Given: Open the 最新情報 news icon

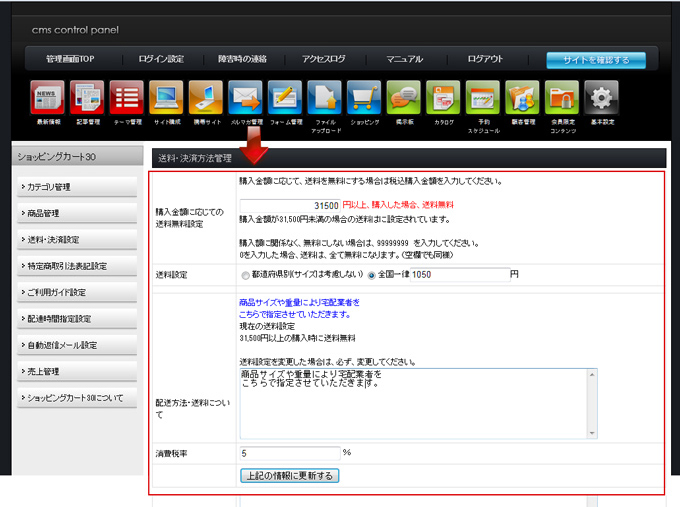Looking at the screenshot, I should click(48, 98).
